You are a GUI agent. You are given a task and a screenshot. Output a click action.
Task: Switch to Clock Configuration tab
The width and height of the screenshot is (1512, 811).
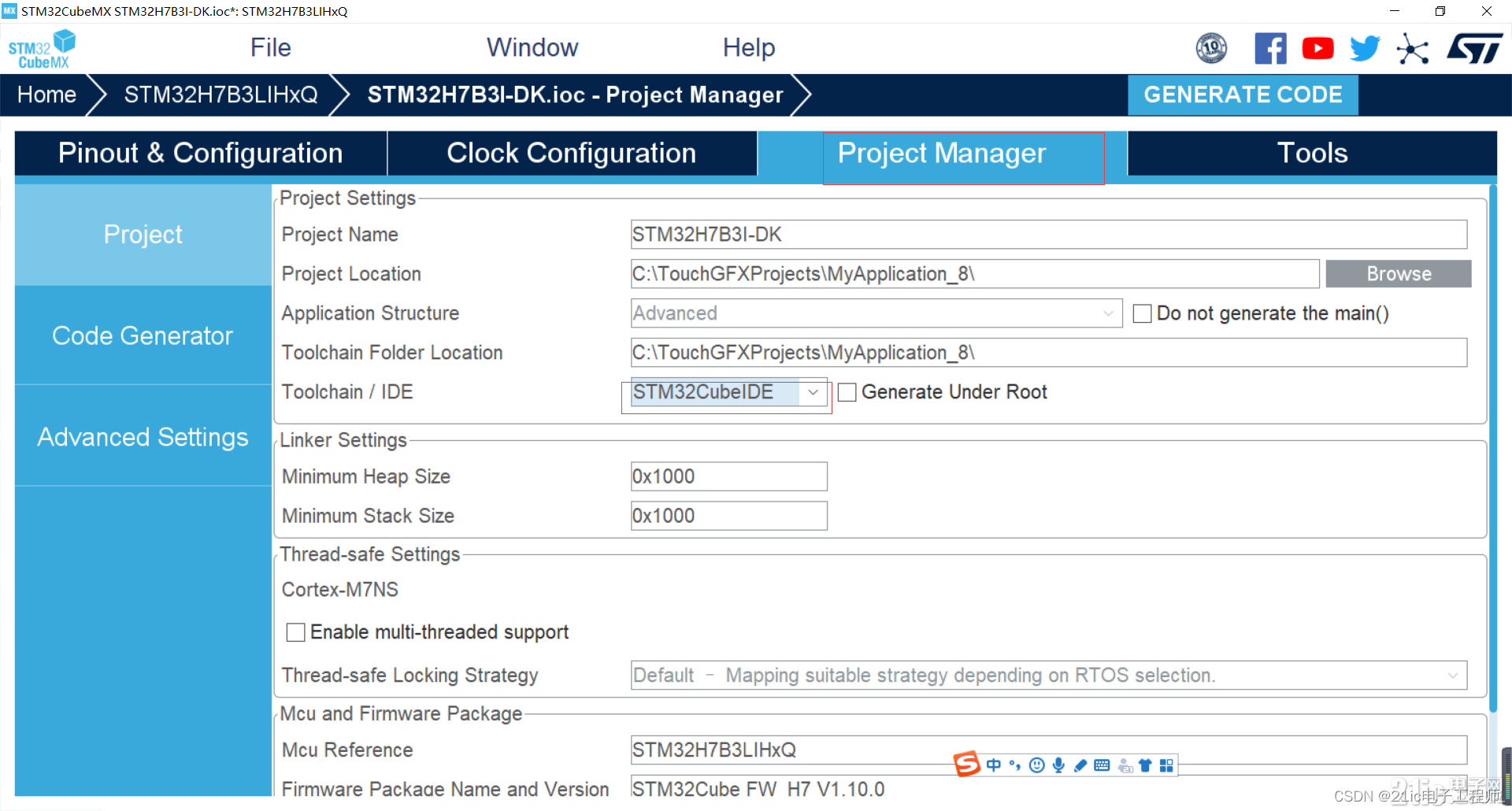tap(572, 153)
